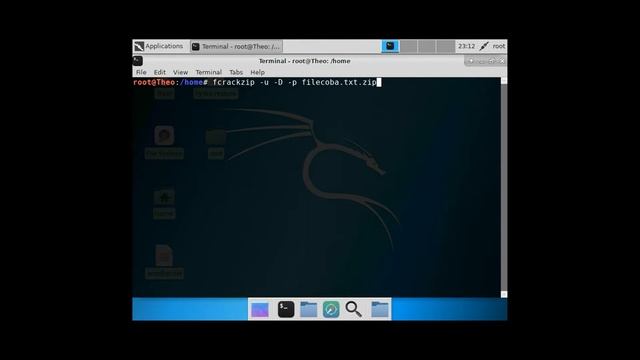Open the Edit menu

[x=160, y=72]
